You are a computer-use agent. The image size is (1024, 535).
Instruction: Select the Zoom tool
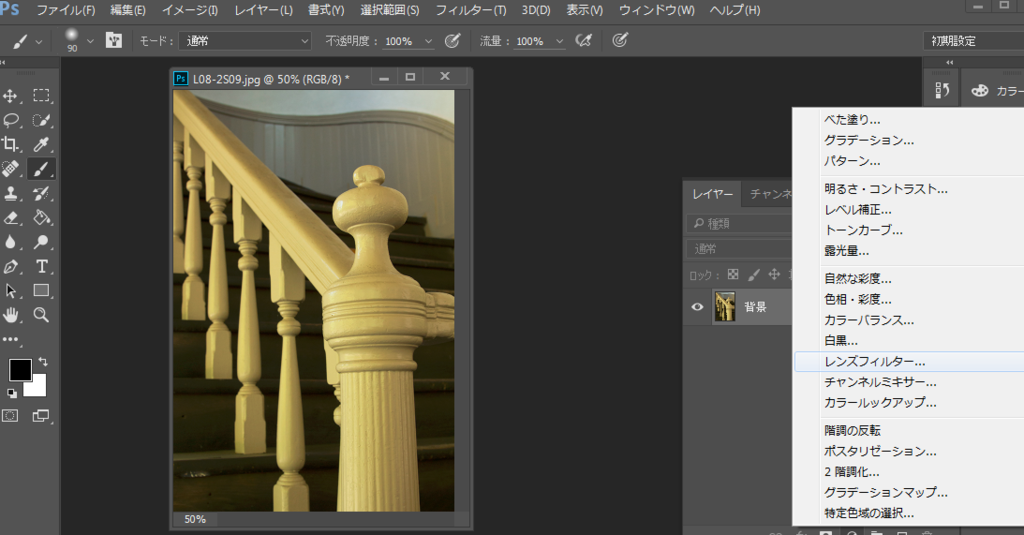click(x=41, y=316)
